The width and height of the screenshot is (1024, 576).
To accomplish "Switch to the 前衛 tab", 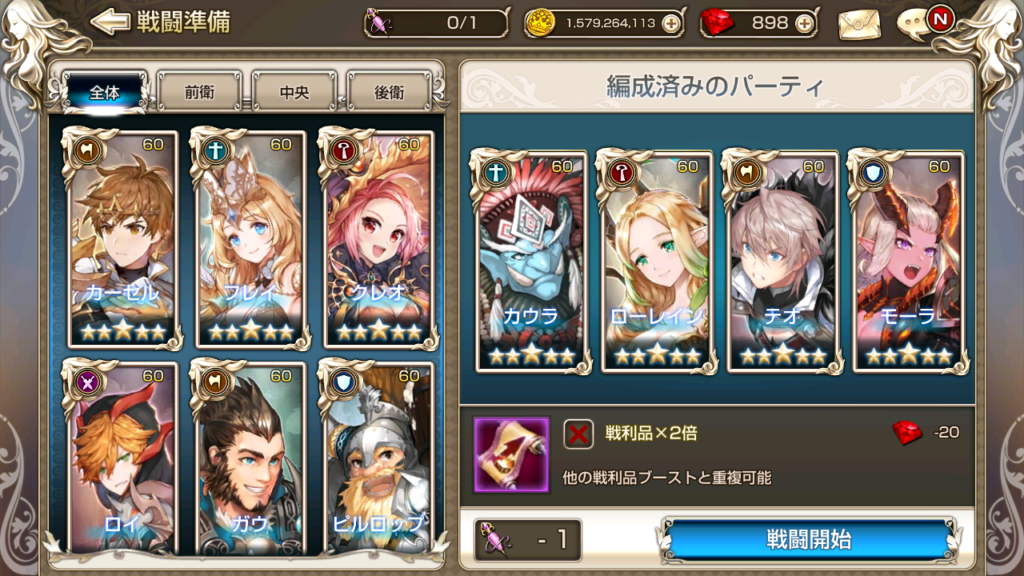I will point(199,92).
